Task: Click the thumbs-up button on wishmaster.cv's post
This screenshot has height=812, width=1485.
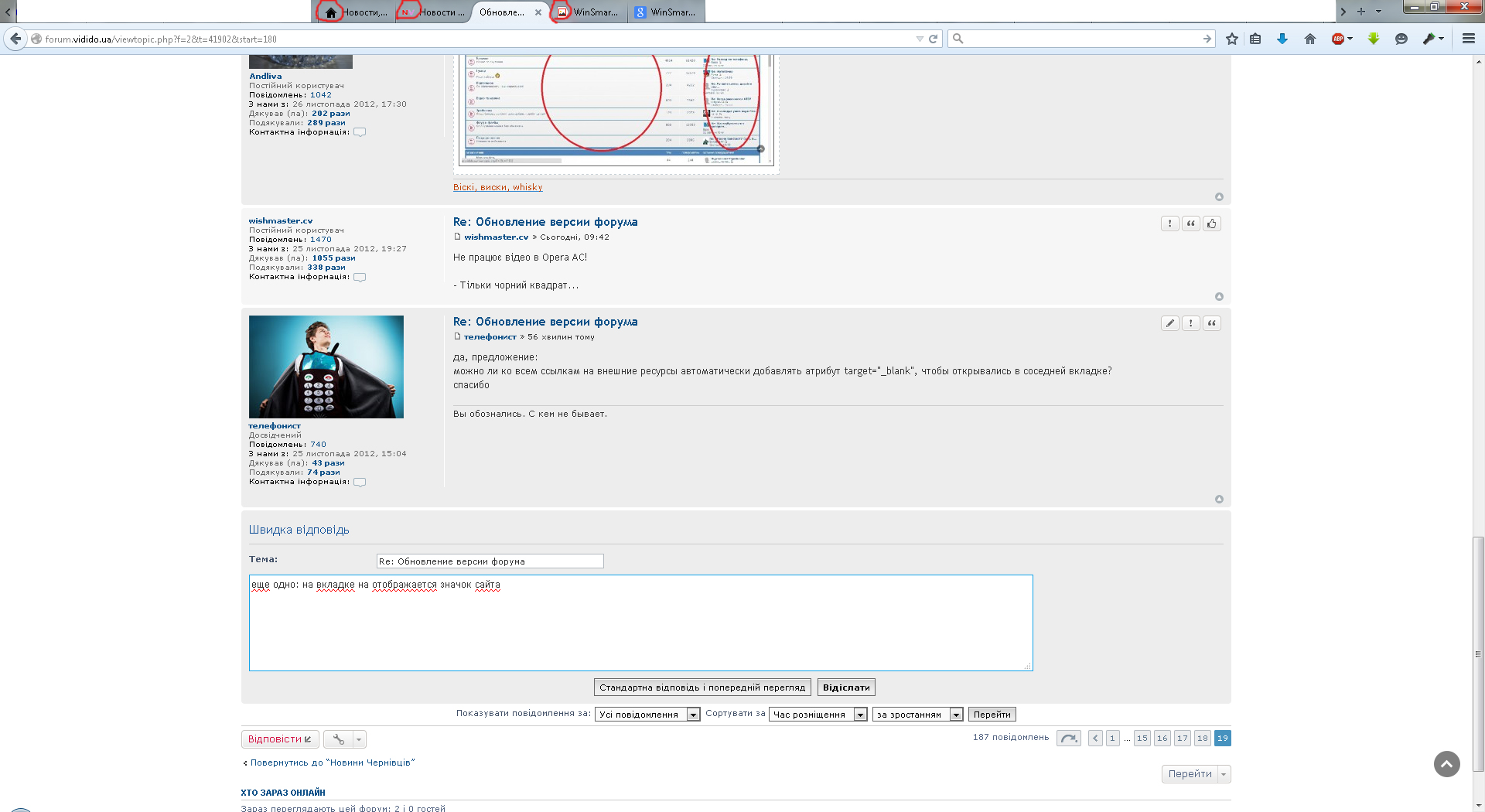Action: click(x=1211, y=223)
